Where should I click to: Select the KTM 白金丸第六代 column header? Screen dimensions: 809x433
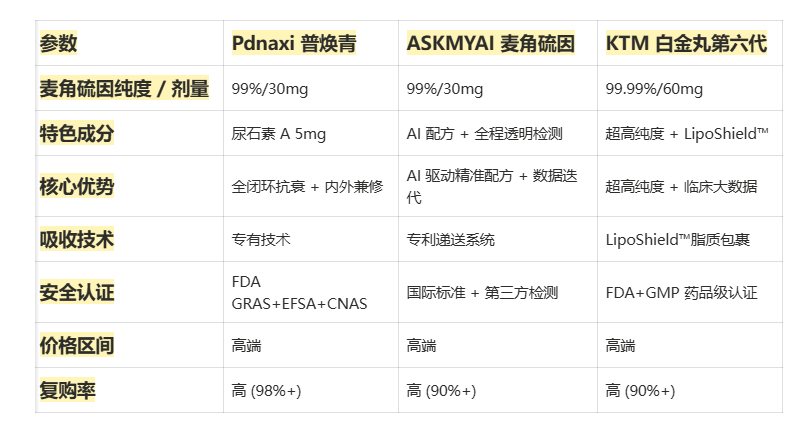pos(685,44)
